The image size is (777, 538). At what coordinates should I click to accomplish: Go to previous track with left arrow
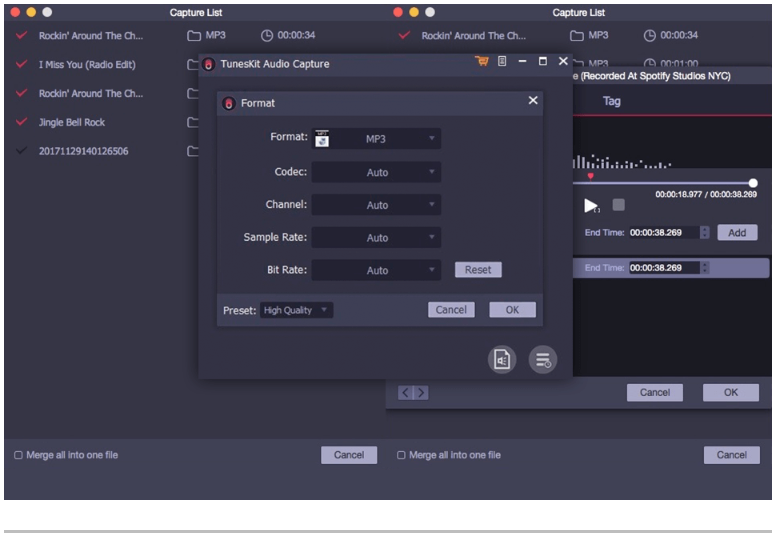point(405,393)
